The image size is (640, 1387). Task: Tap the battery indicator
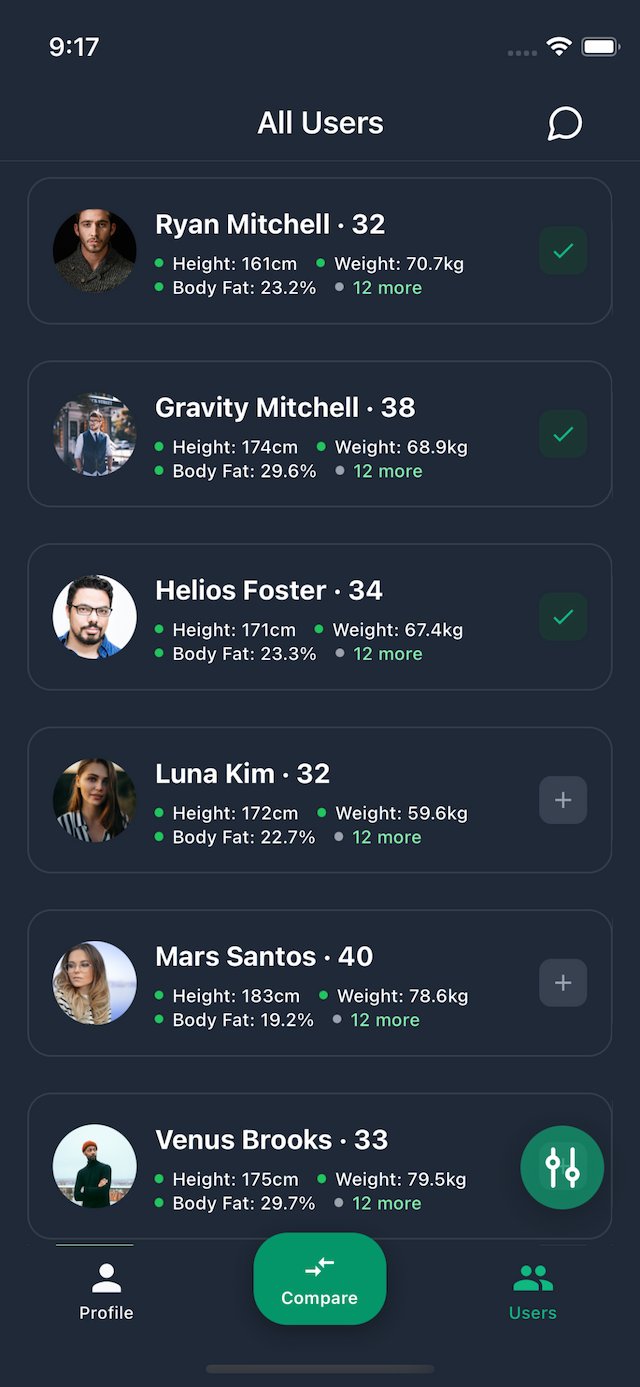click(600, 45)
